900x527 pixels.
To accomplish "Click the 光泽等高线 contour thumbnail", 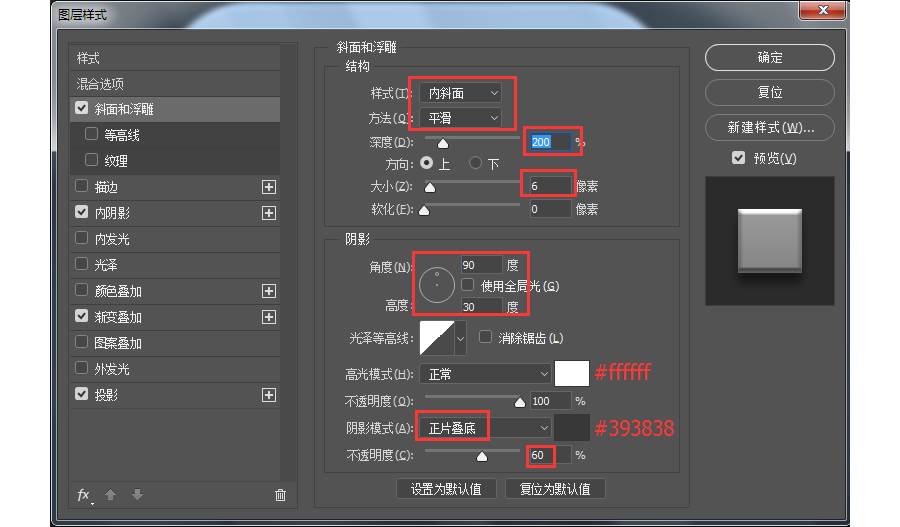I will [437, 338].
